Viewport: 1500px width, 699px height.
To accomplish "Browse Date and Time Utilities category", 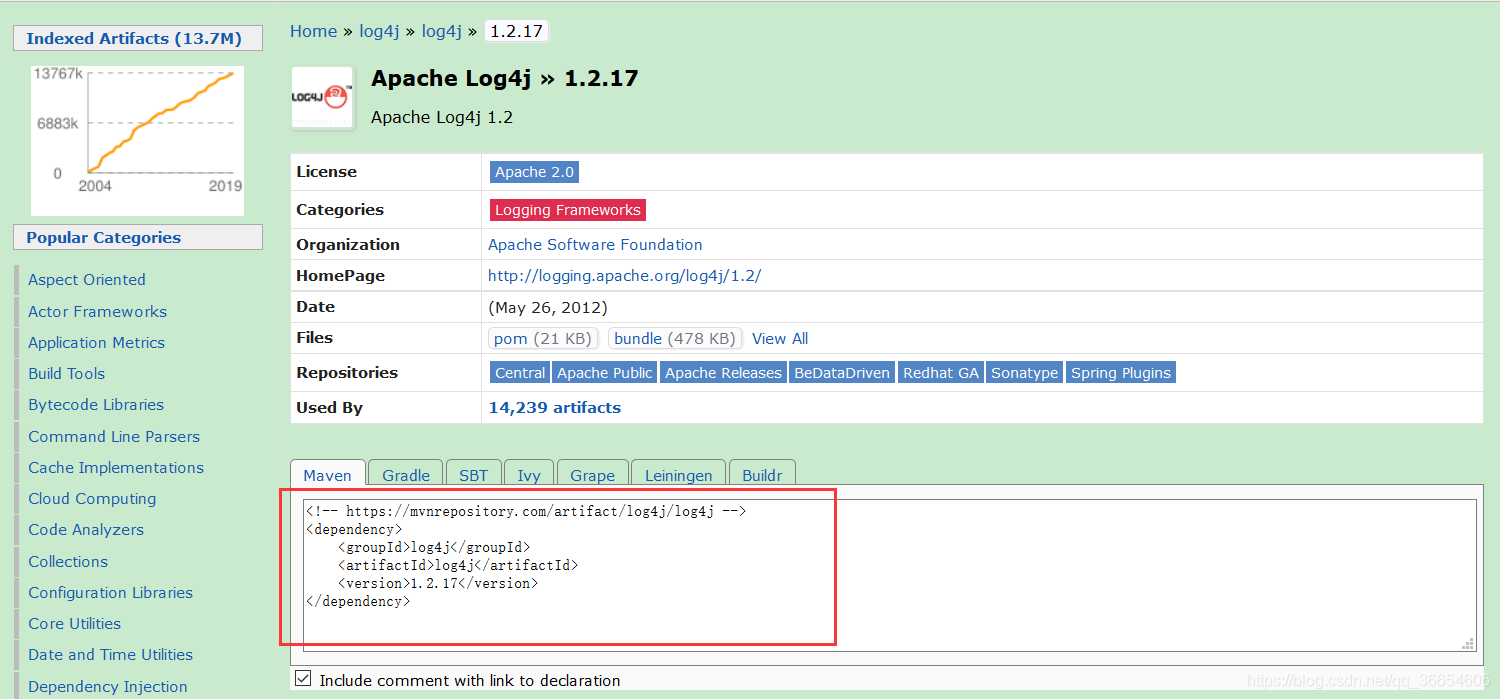I will coord(110,655).
